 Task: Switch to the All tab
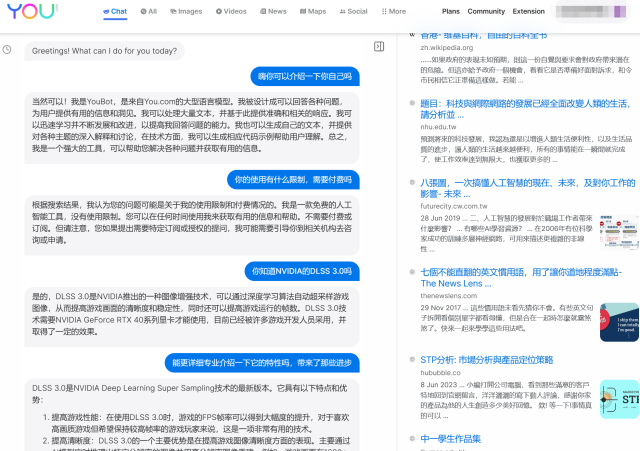click(x=149, y=11)
